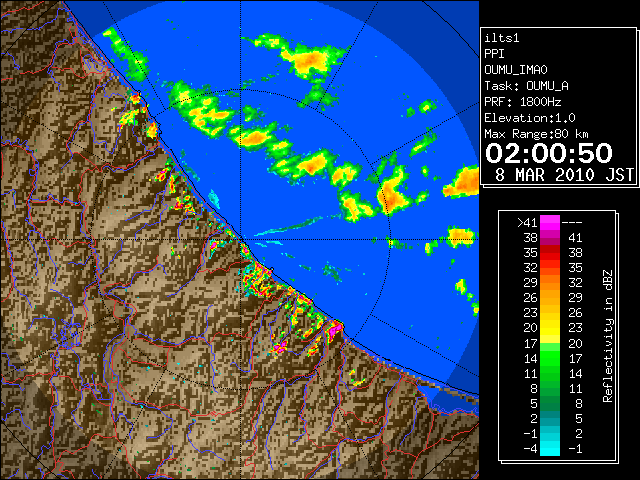This screenshot has height=480, width=640.
Task: Click the '---' label atop the legend
Action: [x=572, y=223]
